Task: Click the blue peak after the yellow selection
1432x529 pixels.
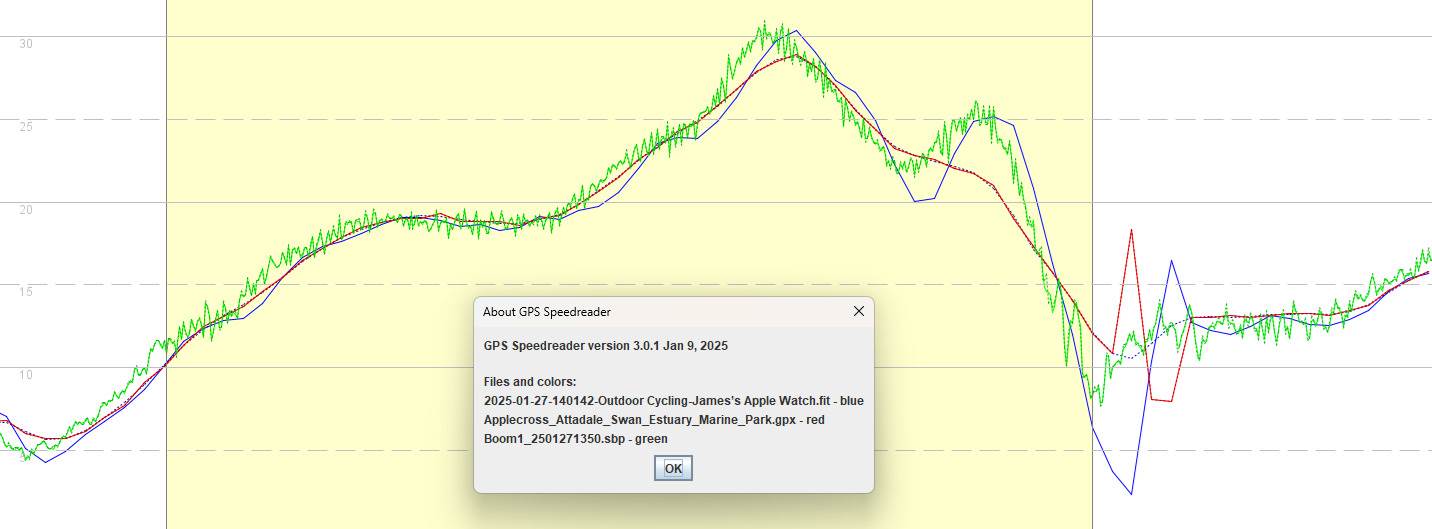Action: pos(1171,260)
